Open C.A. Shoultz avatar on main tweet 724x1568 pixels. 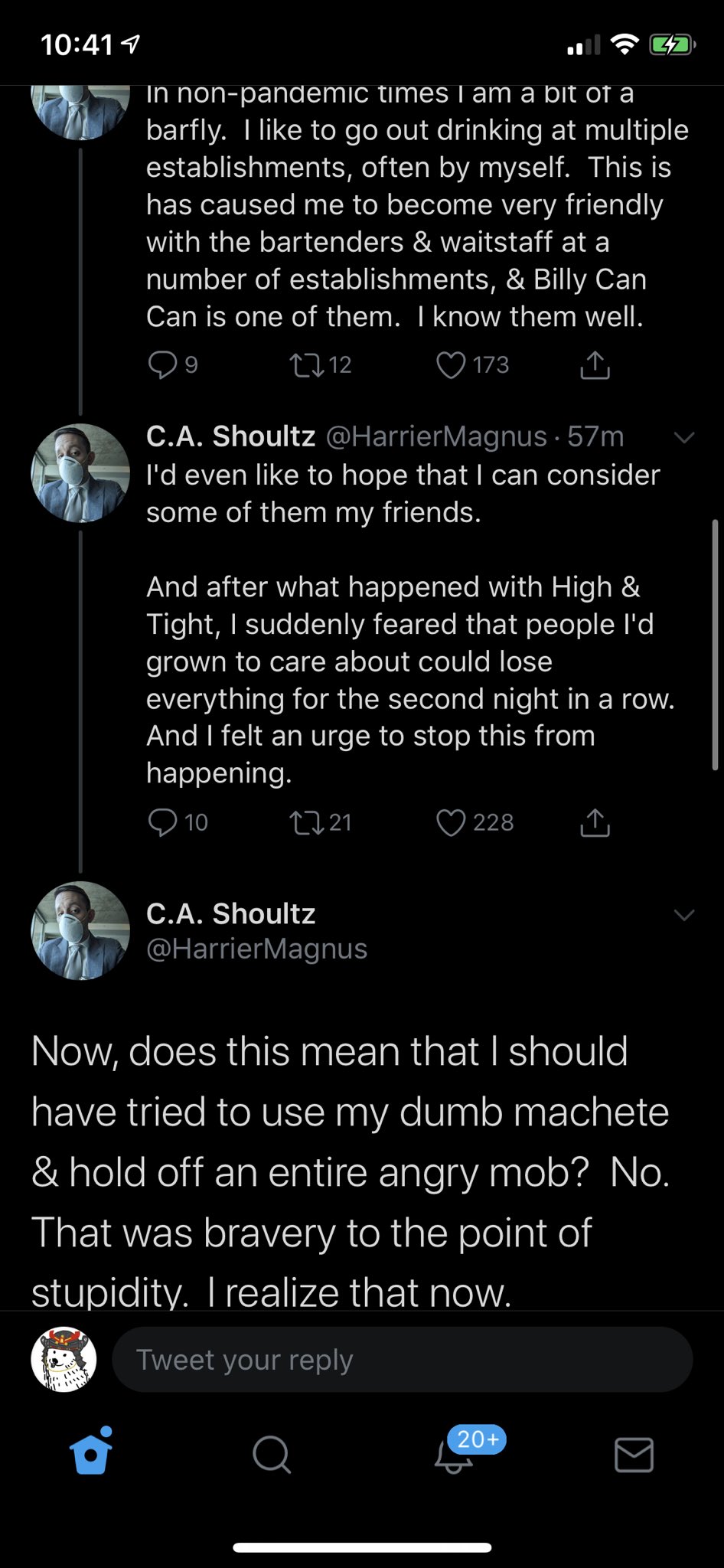(x=80, y=930)
